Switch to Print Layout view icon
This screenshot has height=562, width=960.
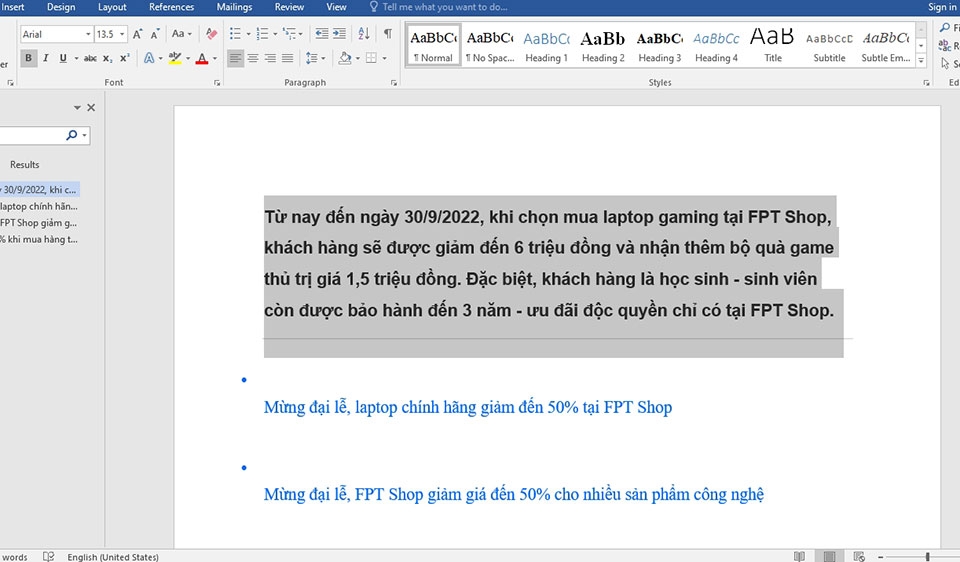829,556
